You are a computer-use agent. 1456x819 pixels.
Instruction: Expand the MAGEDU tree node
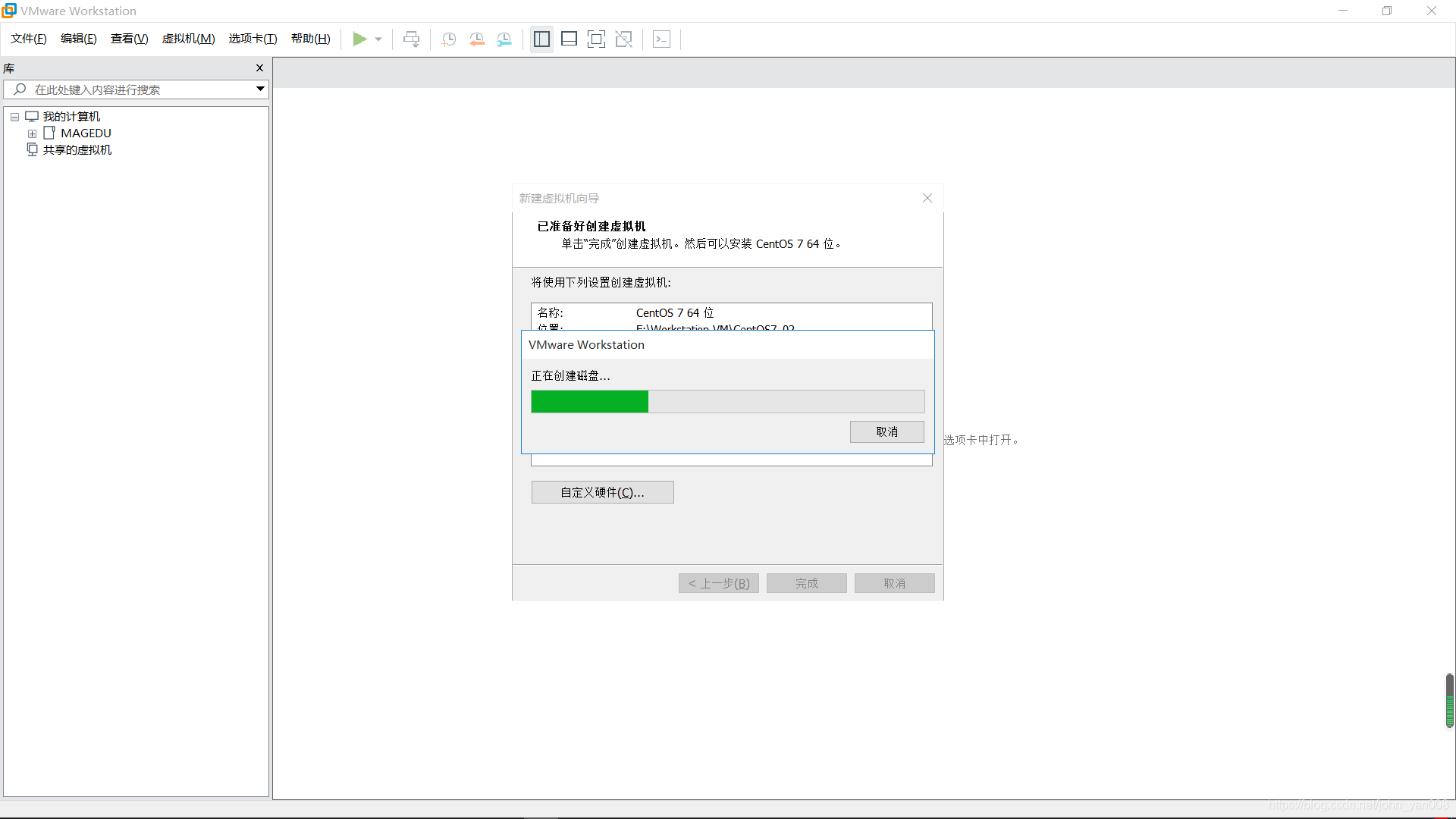(32, 133)
